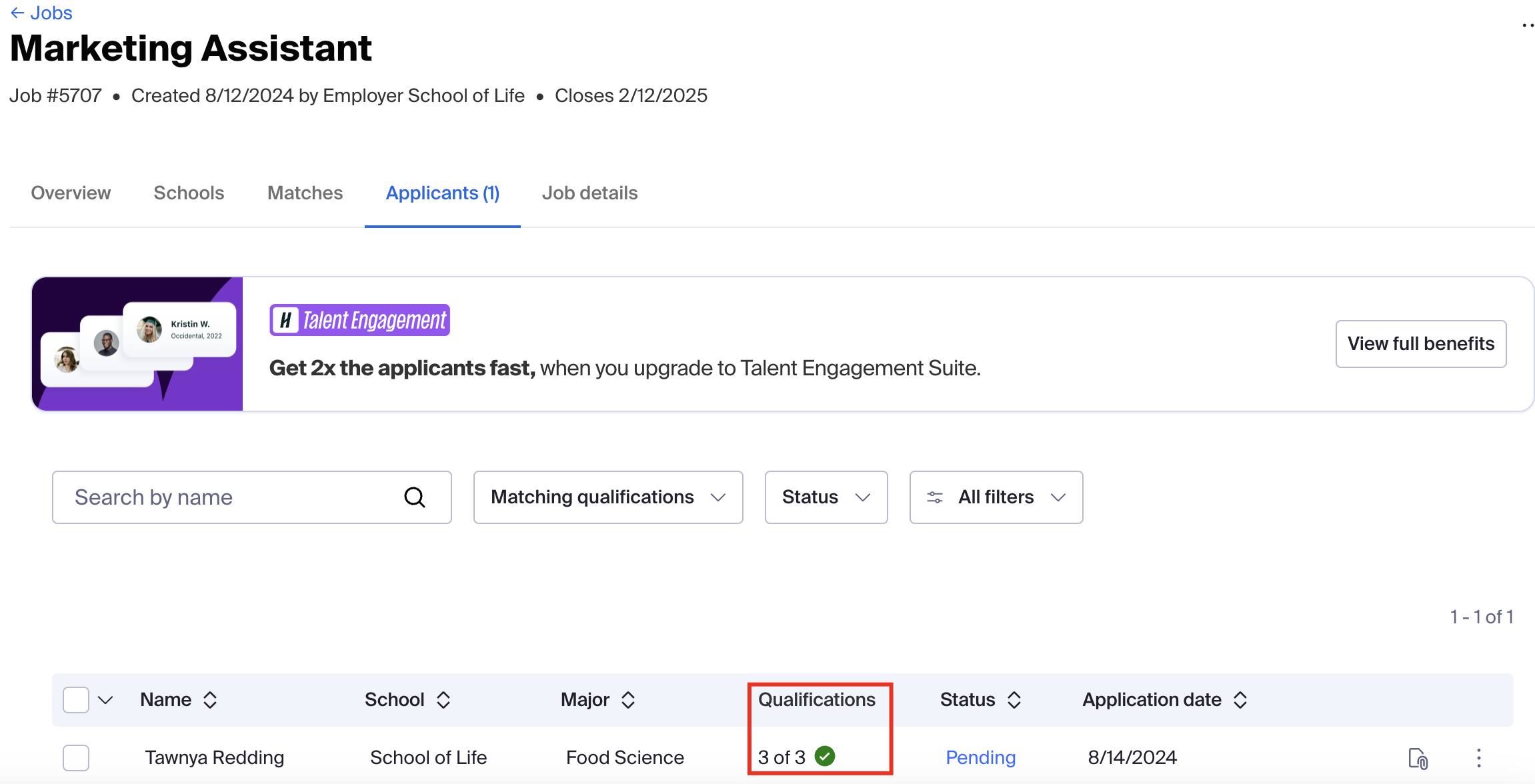
Task: Open the page options ellipsis menu
Action: tap(1528, 26)
